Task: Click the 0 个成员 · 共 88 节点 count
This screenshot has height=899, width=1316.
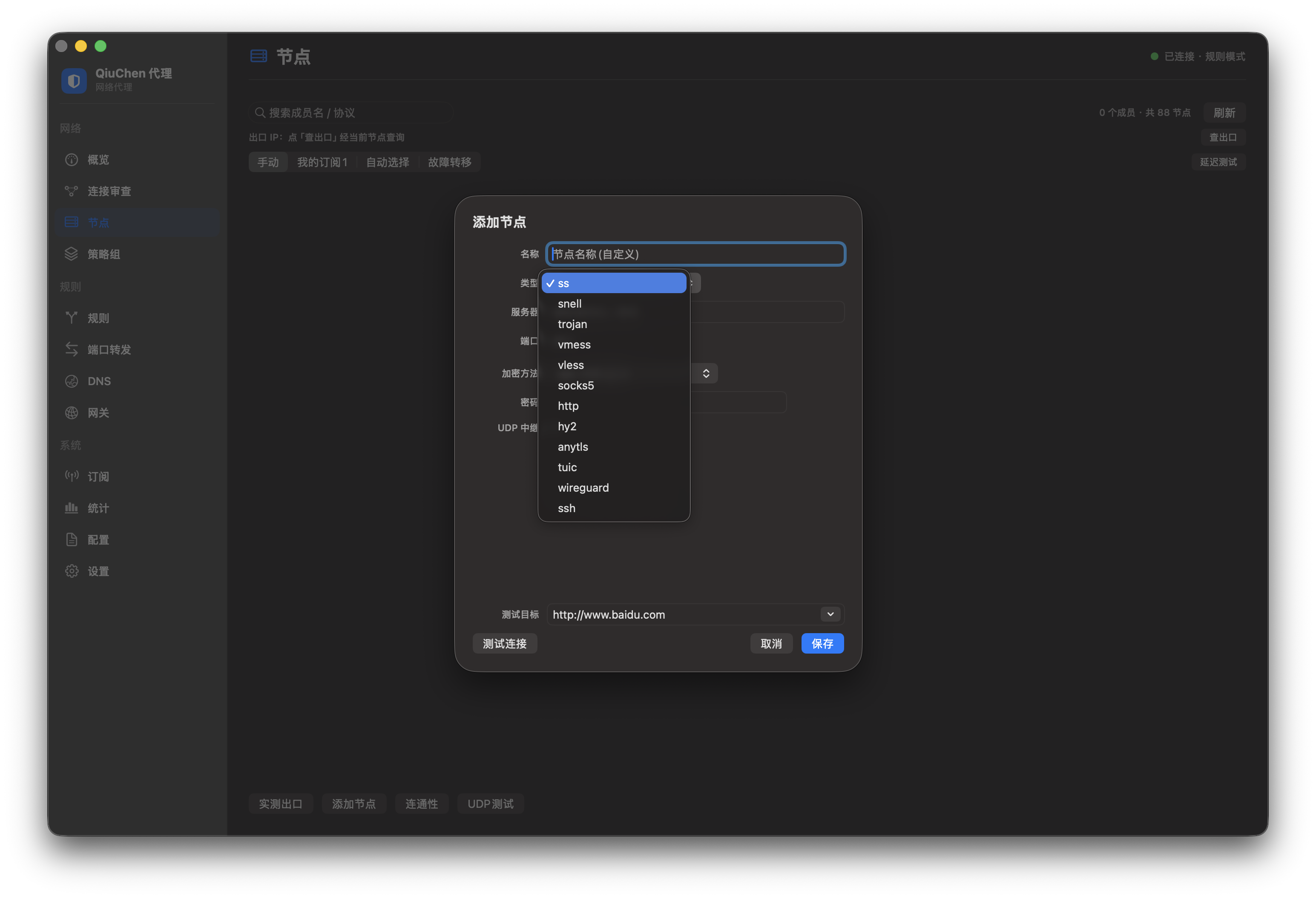Action: pyautogui.click(x=1144, y=113)
